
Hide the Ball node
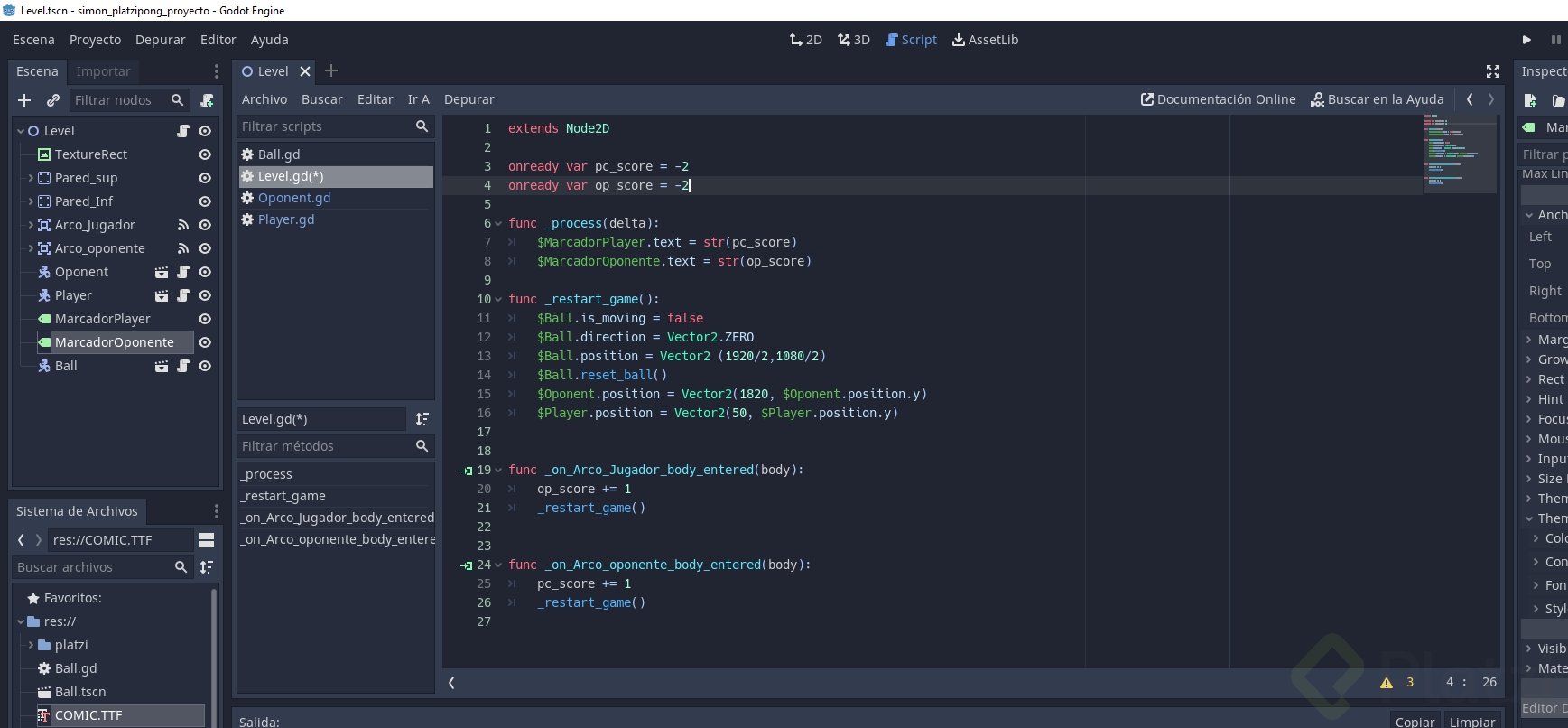pyautogui.click(x=205, y=366)
